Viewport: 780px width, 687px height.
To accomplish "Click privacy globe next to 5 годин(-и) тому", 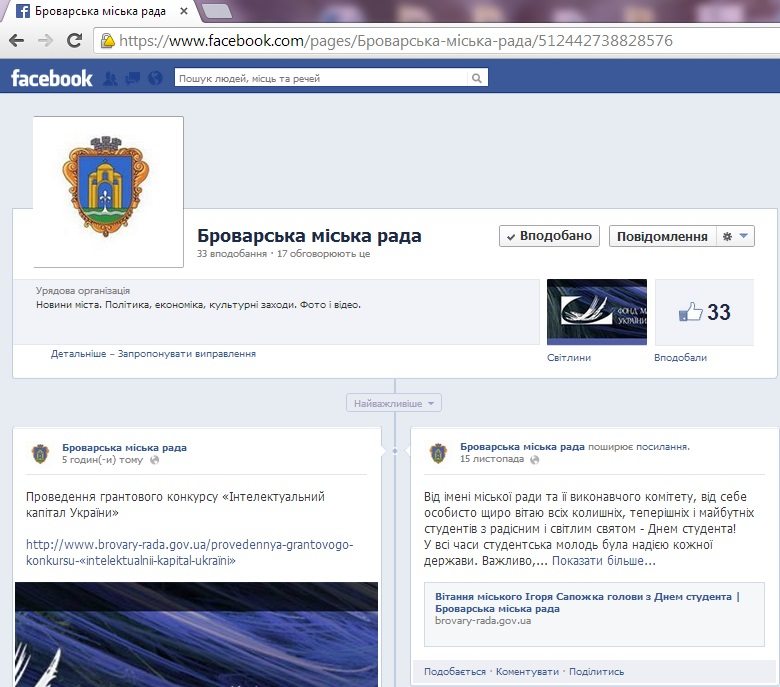I will (x=155, y=460).
